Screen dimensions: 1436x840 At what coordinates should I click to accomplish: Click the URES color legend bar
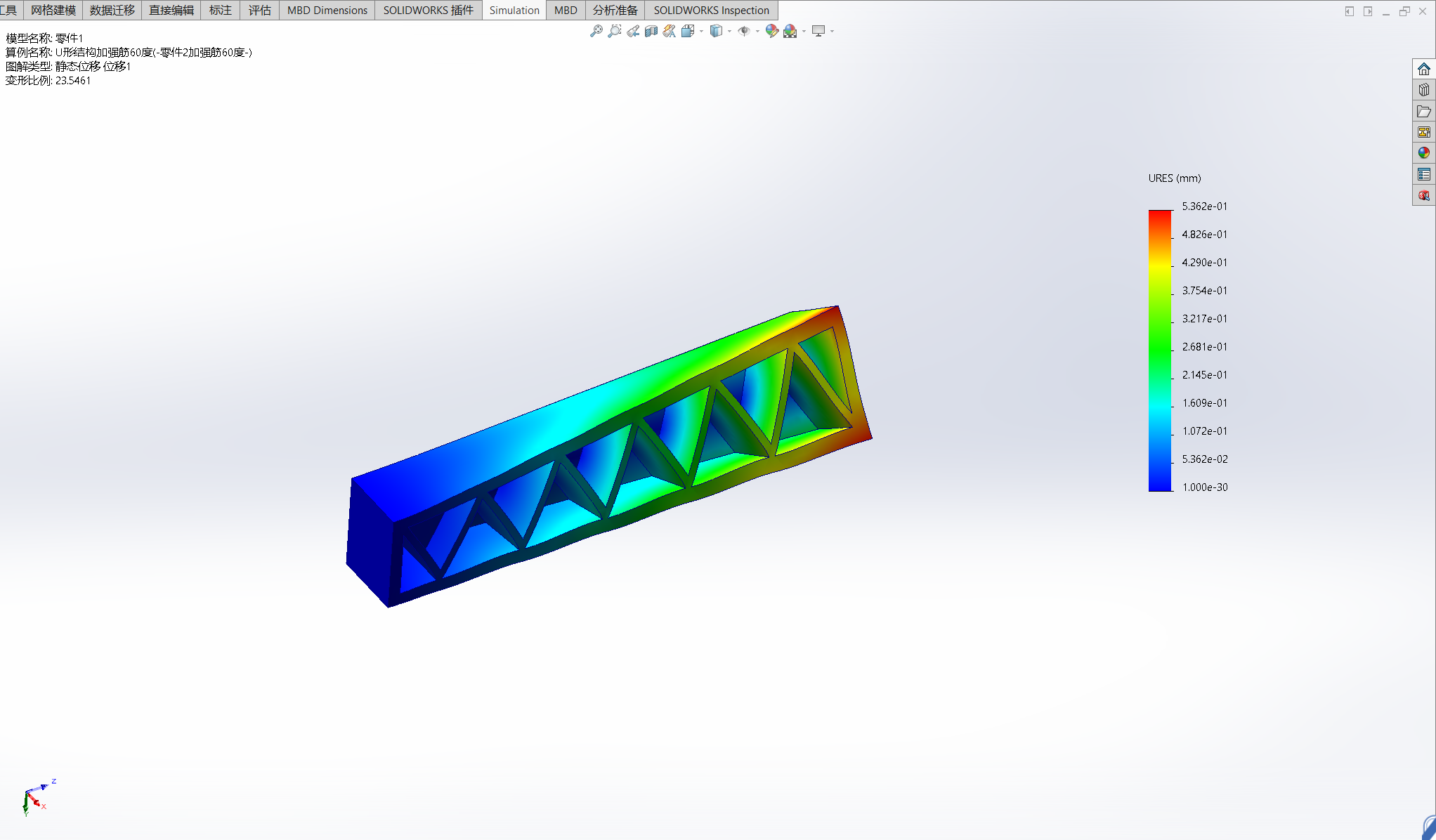(x=1160, y=350)
